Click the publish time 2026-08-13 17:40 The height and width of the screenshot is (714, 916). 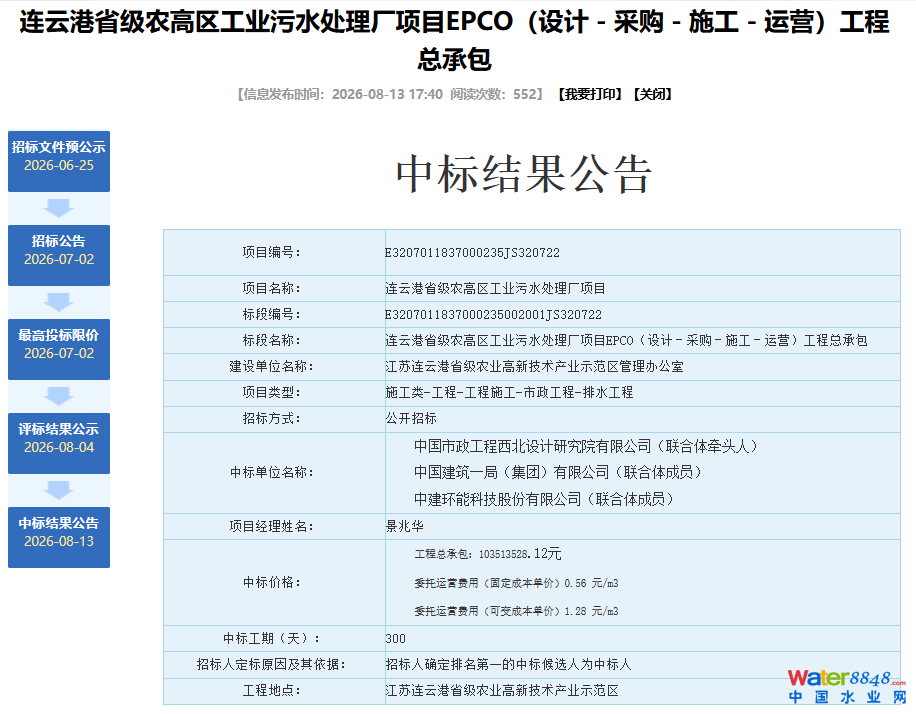387,95
